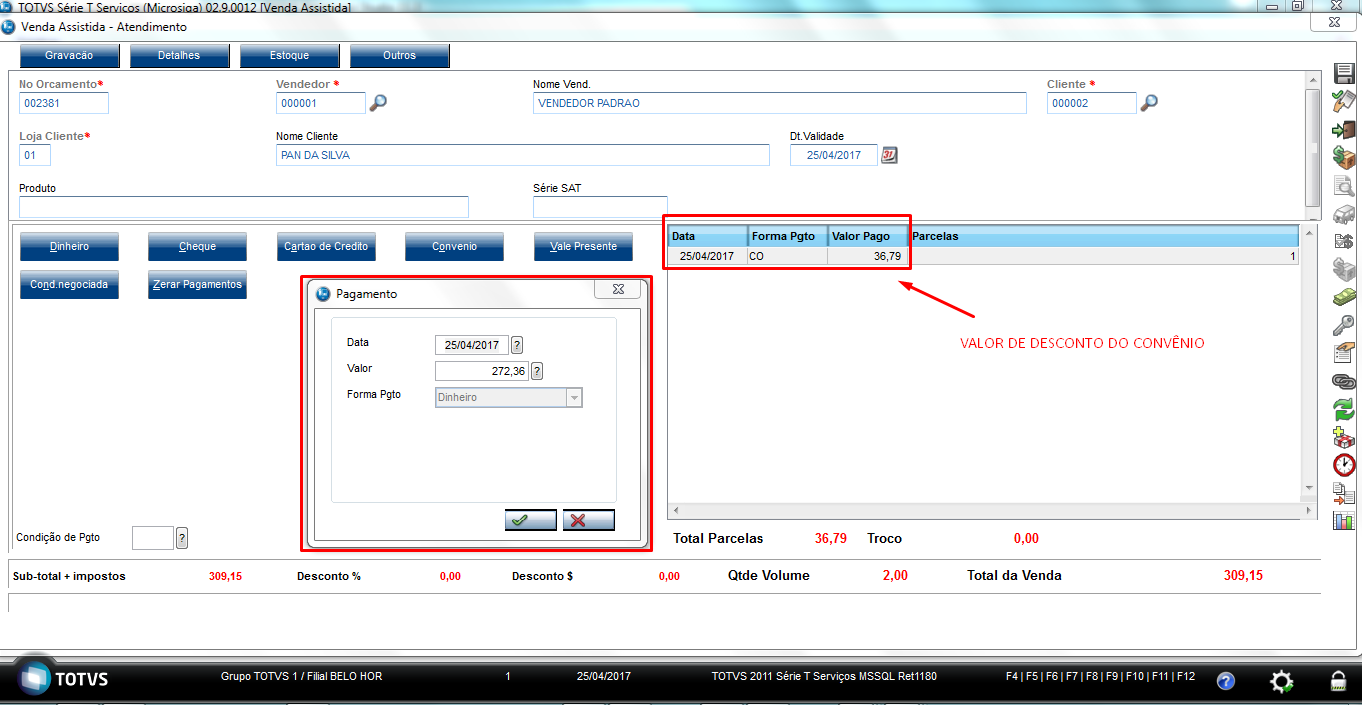Click Cond.negociada button
This screenshot has width=1362, height=705.
69,284
